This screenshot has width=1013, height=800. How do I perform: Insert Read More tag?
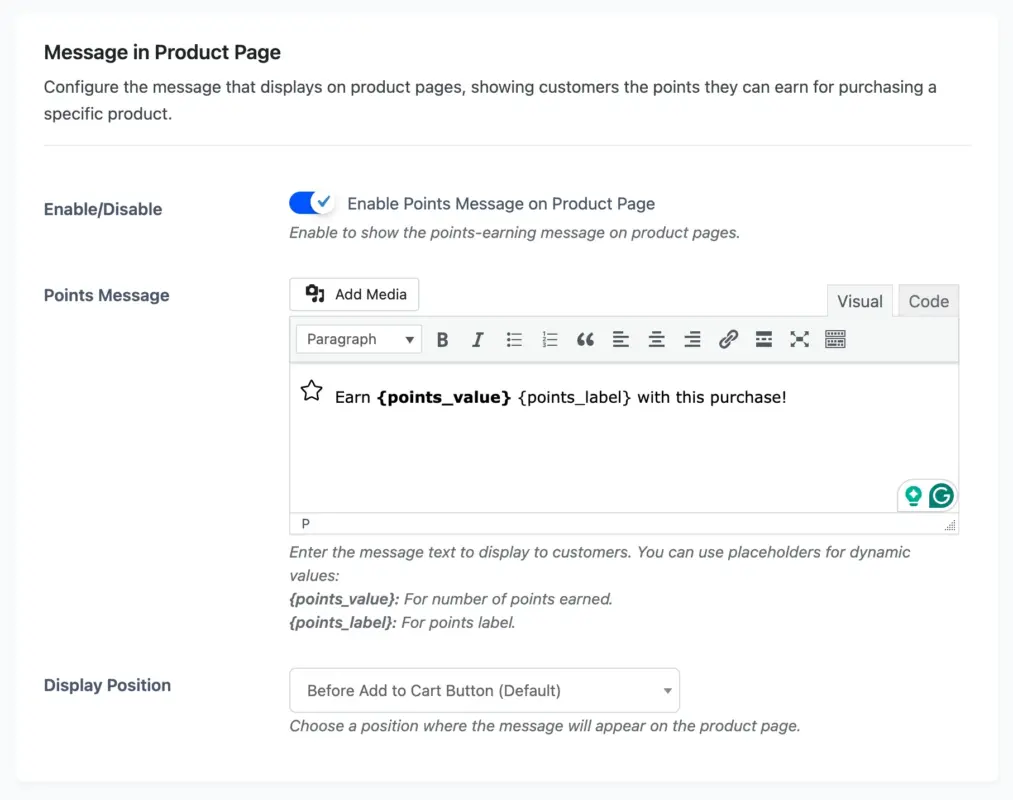[x=764, y=339]
